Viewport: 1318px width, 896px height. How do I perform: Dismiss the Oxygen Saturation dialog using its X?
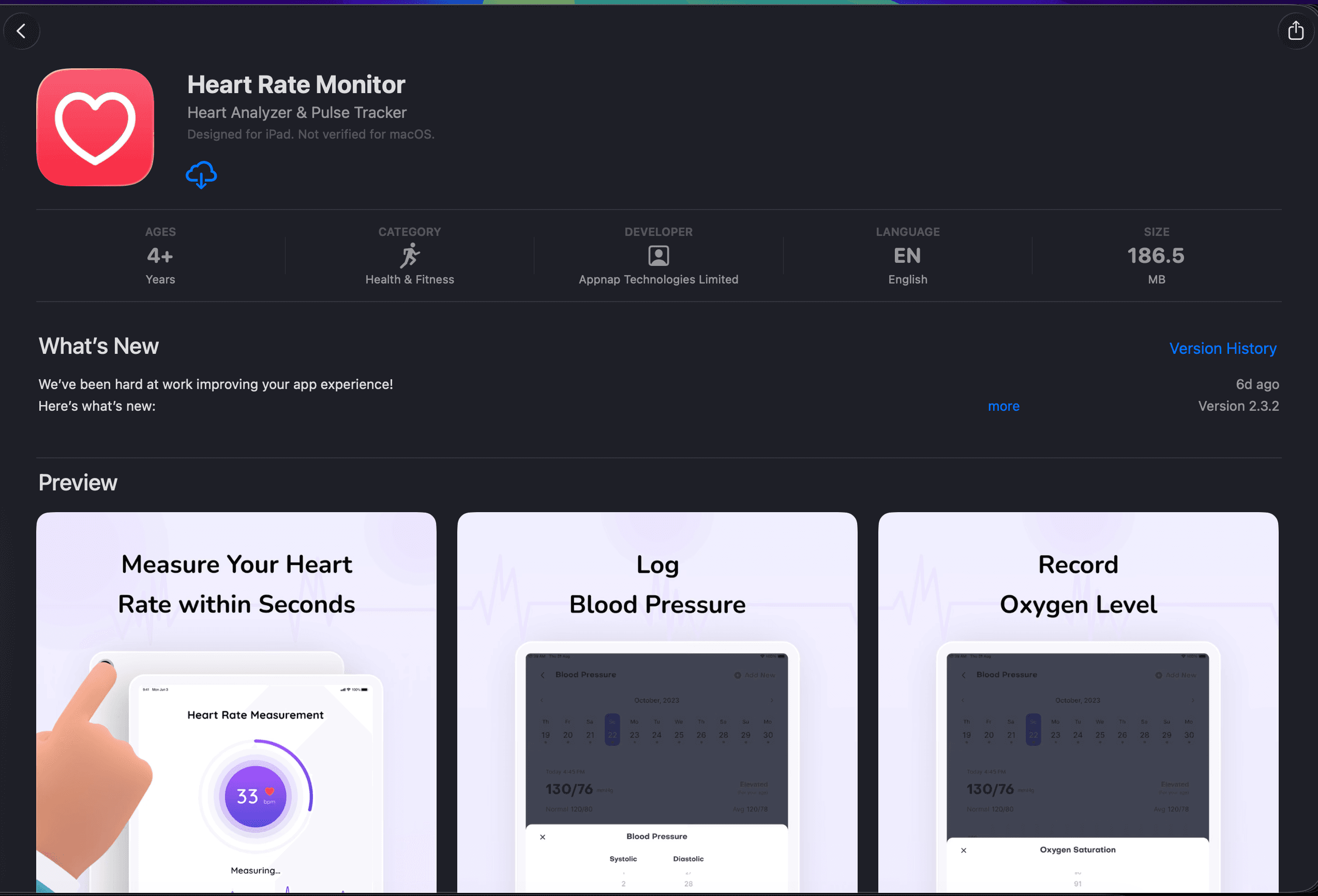pyautogui.click(x=964, y=850)
